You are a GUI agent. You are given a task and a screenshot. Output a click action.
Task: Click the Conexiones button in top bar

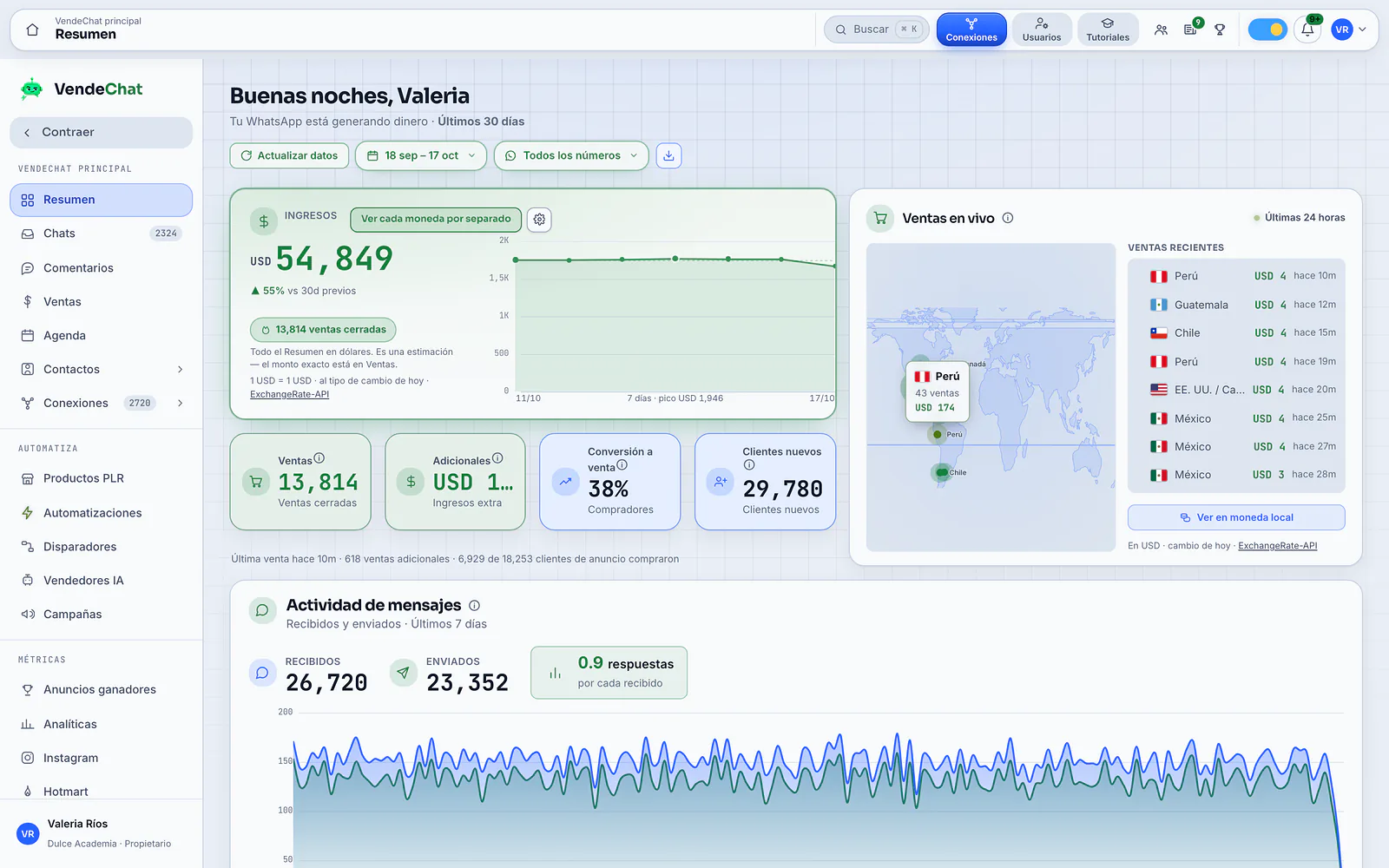[971, 30]
